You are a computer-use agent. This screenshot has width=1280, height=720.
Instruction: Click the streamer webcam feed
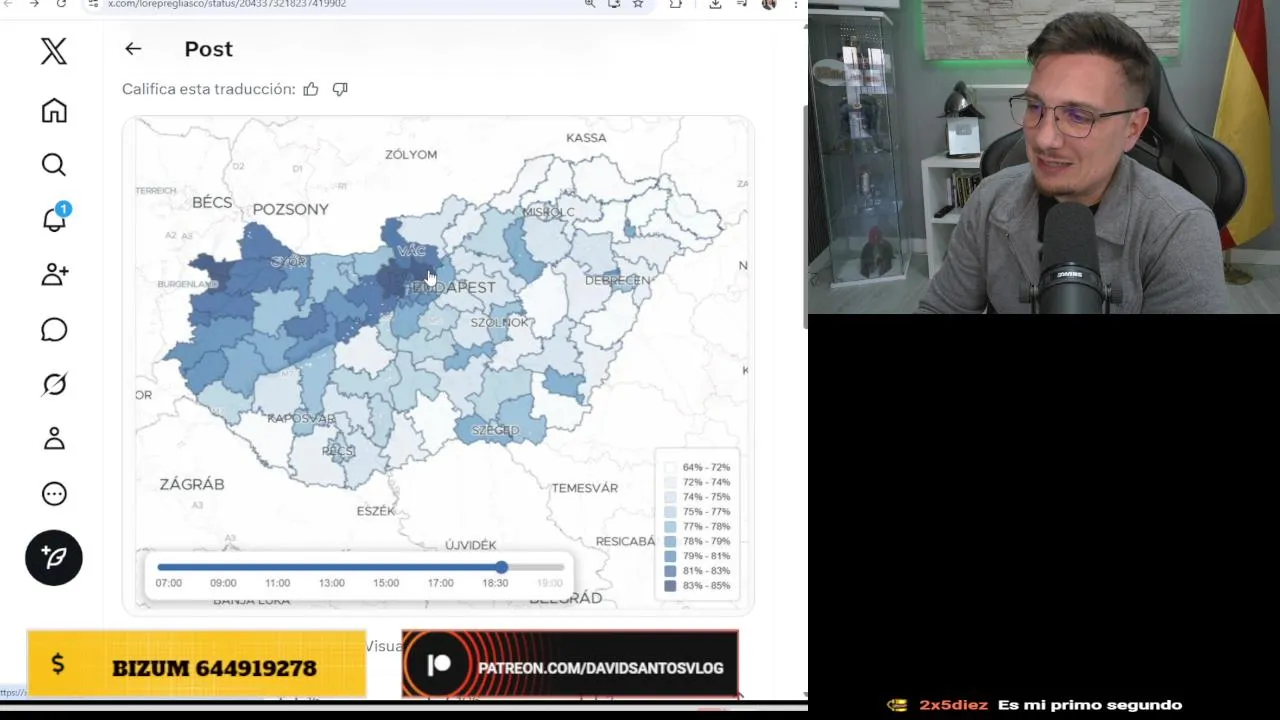click(x=1044, y=157)
